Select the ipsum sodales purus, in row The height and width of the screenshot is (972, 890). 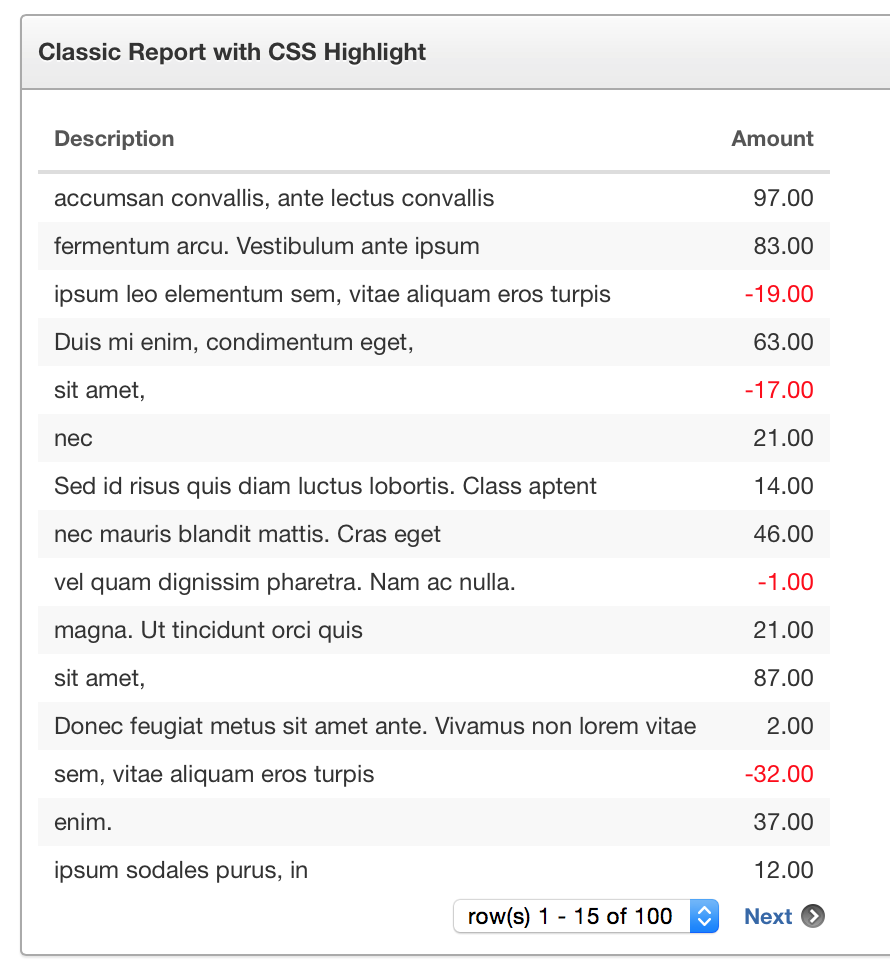click(x=434, y=870)
